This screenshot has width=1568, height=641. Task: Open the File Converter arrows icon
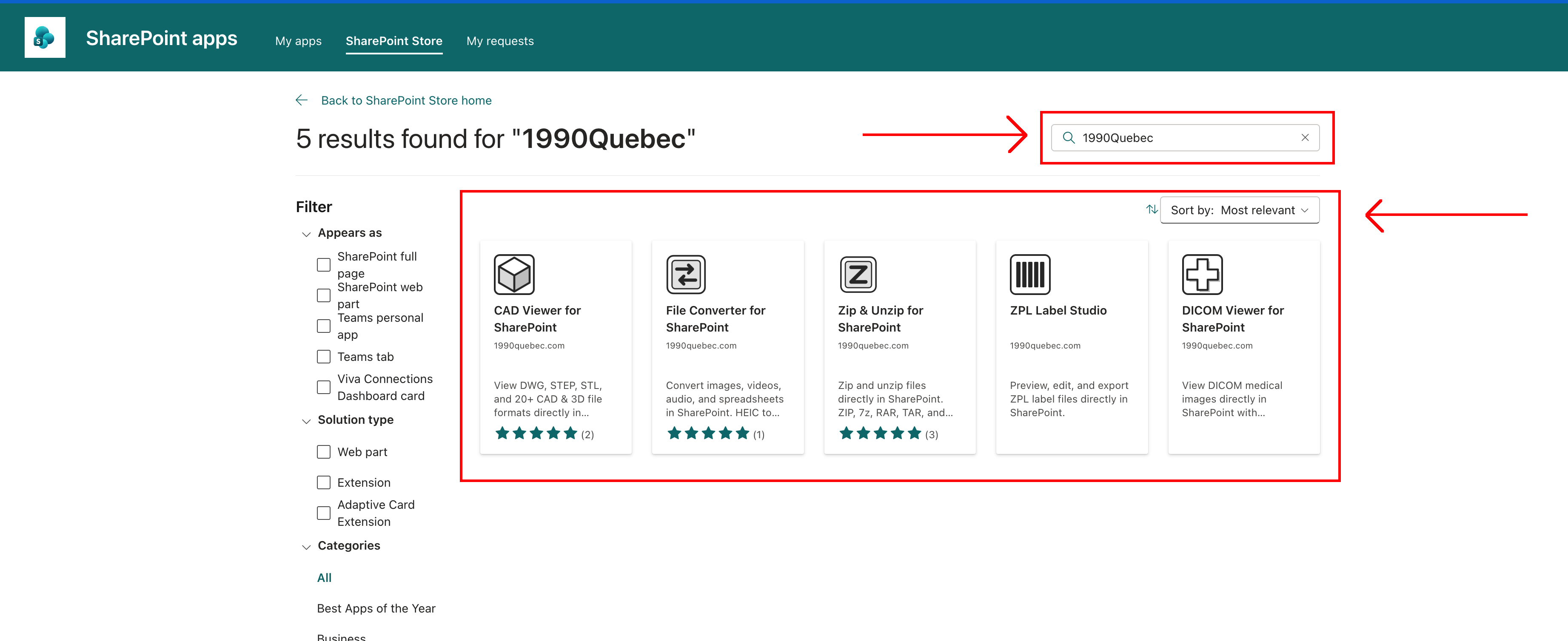click(686, 274)
